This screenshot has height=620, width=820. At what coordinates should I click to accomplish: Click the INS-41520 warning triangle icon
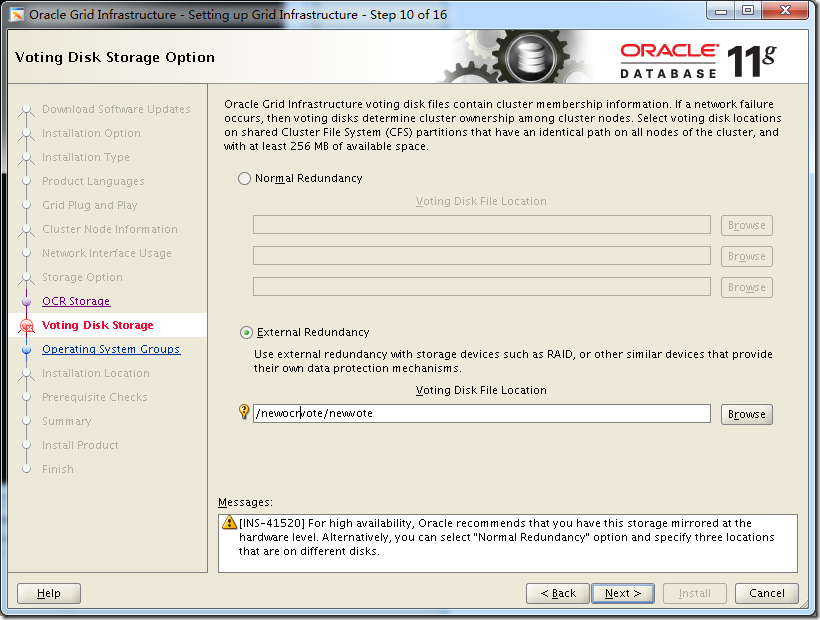click(x=229, y=522)
